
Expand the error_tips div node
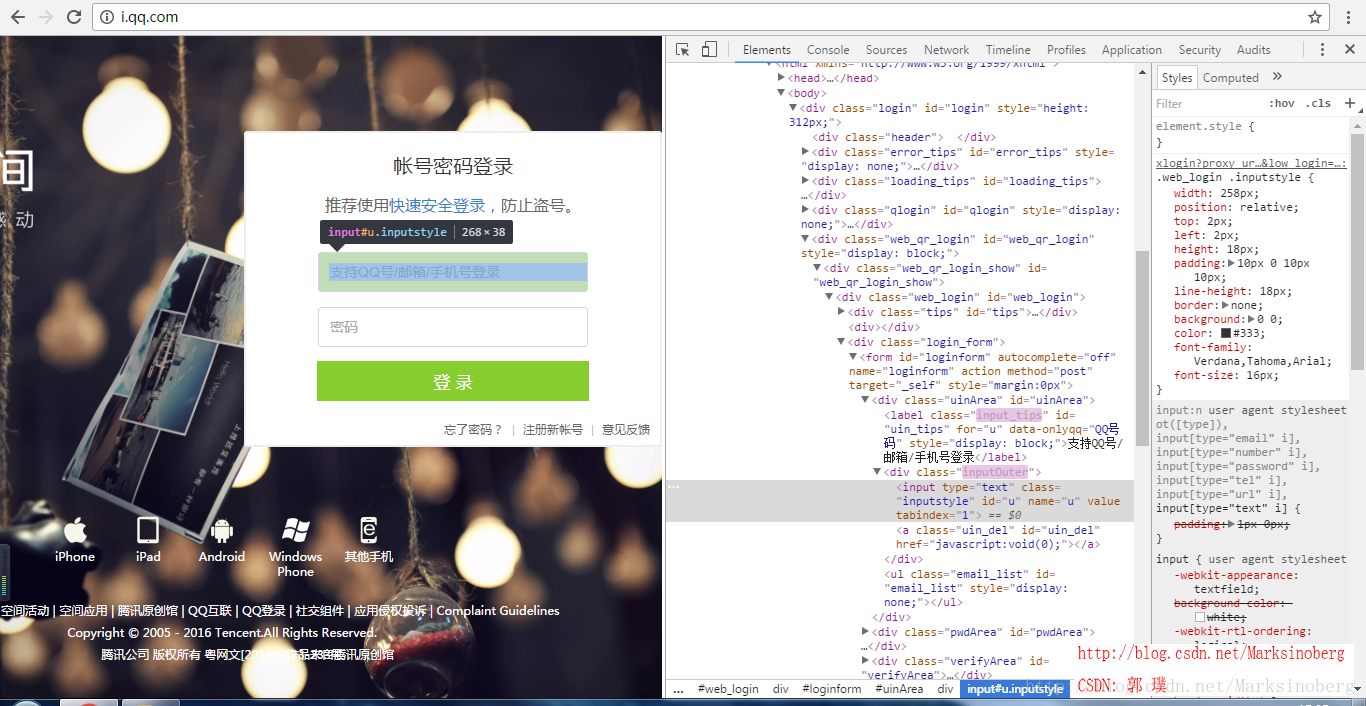(x=805, y=152)
